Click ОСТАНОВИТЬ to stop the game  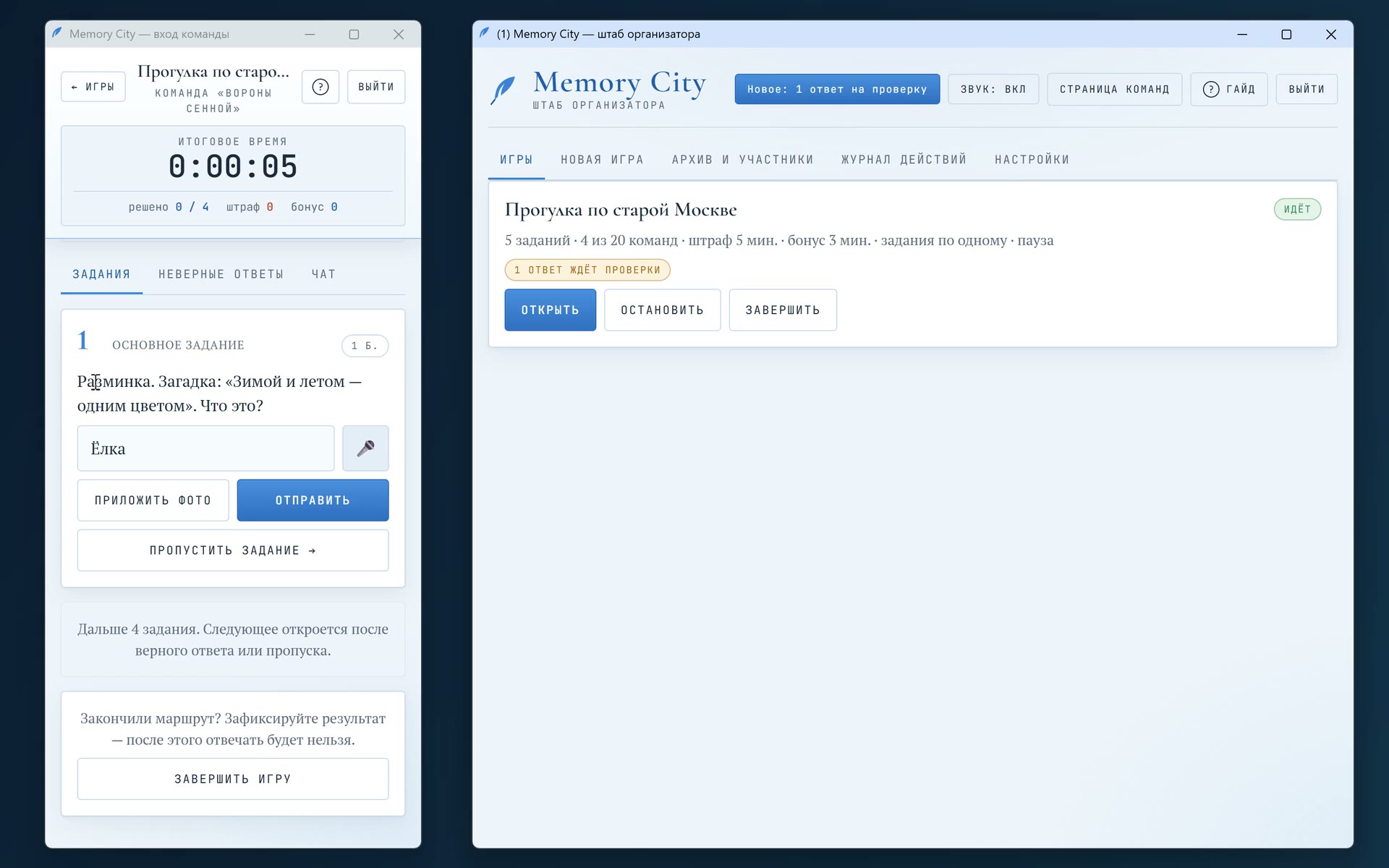[x=663, y=310]
